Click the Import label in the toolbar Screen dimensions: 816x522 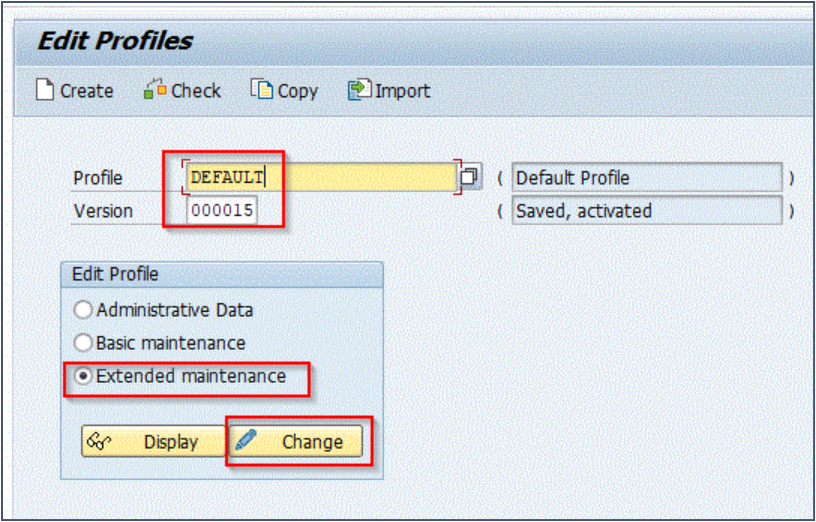pyautogui.click(x=403, y=91)
